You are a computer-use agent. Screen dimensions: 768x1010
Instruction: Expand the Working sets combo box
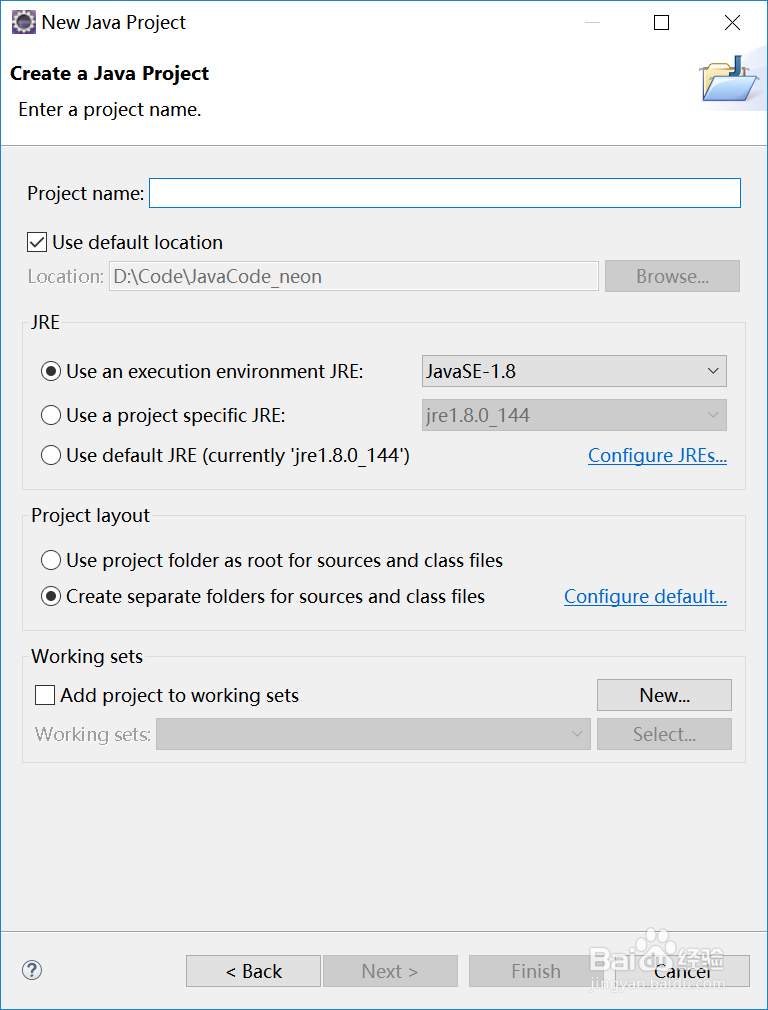pyautogui.click(x=373, y=734)
